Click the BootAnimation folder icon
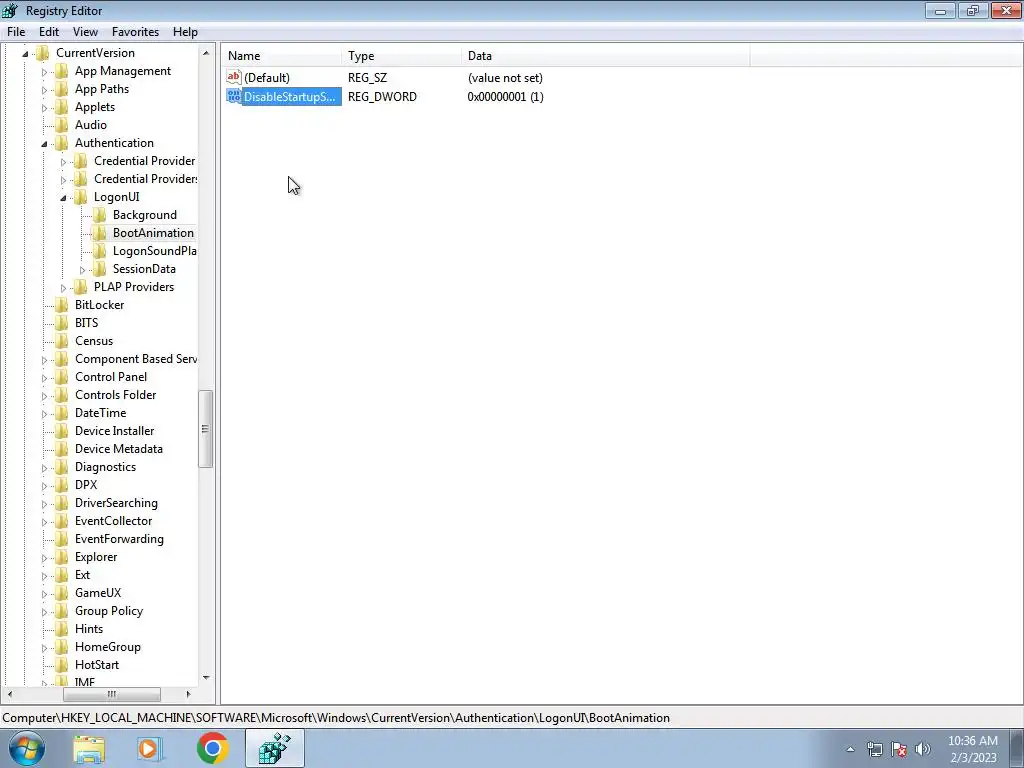This screenshot has height=768, width=1024. [99, 232]
